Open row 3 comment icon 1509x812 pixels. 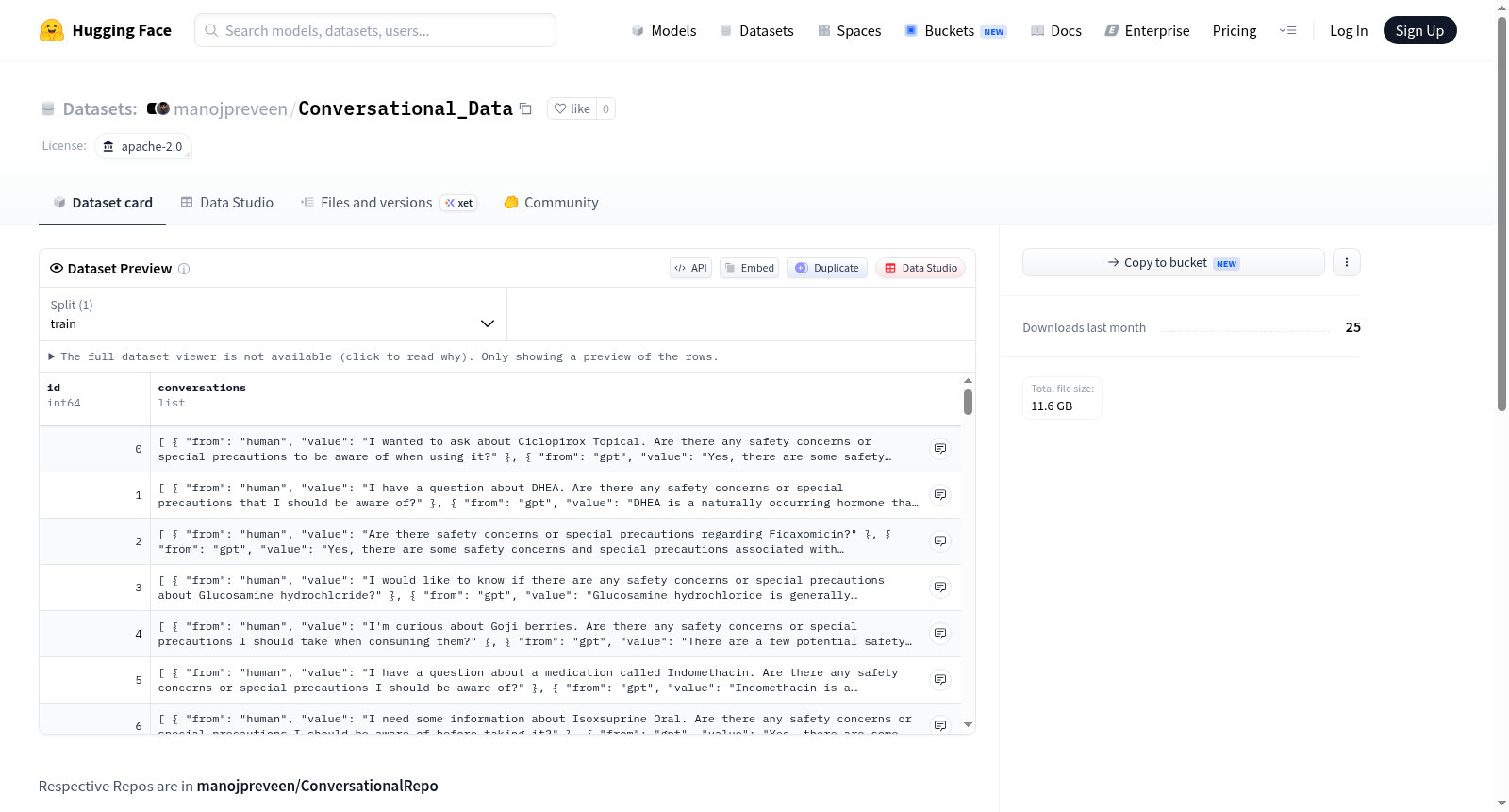940,588
